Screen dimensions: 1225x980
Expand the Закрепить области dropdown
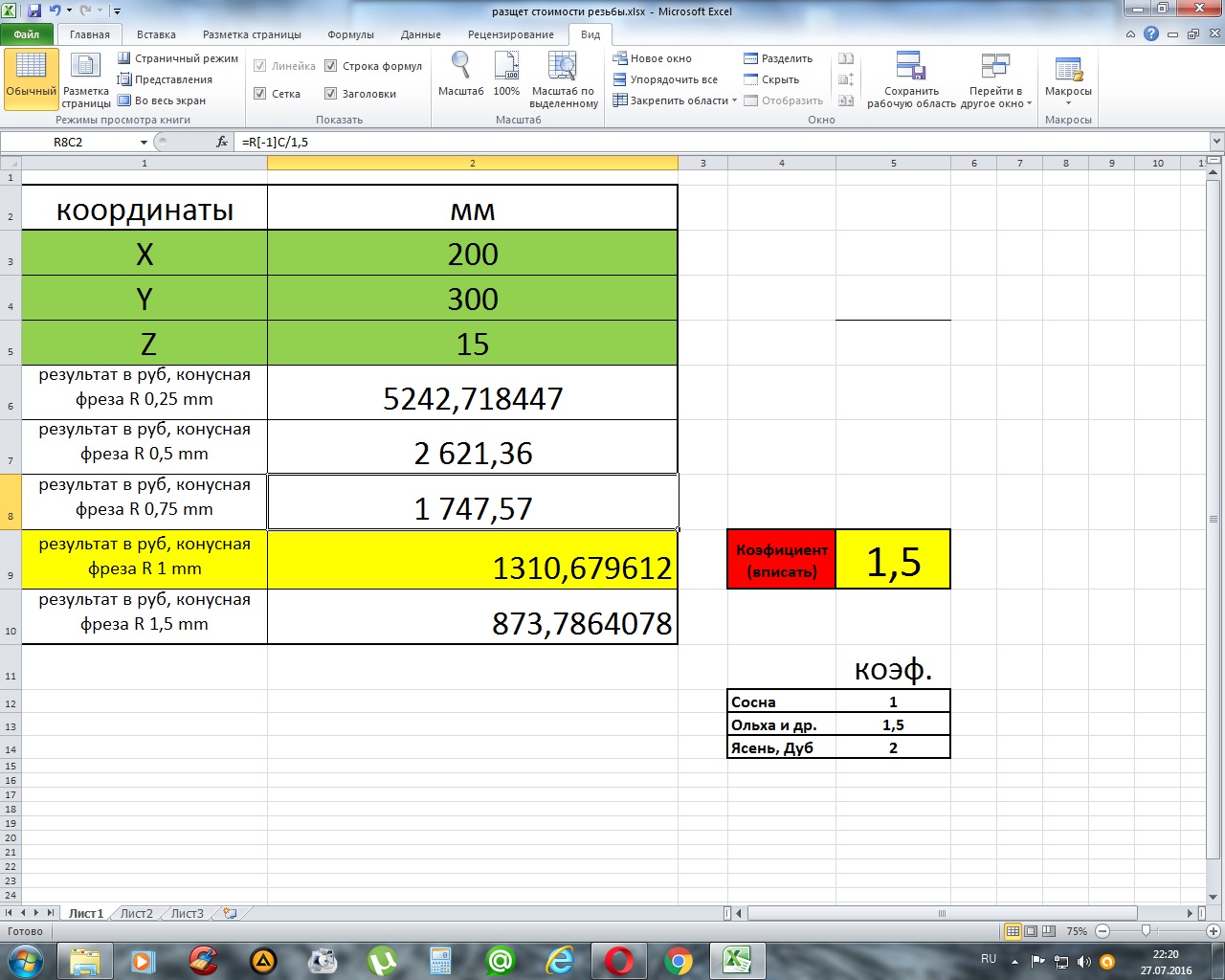(x=734, y=100)
